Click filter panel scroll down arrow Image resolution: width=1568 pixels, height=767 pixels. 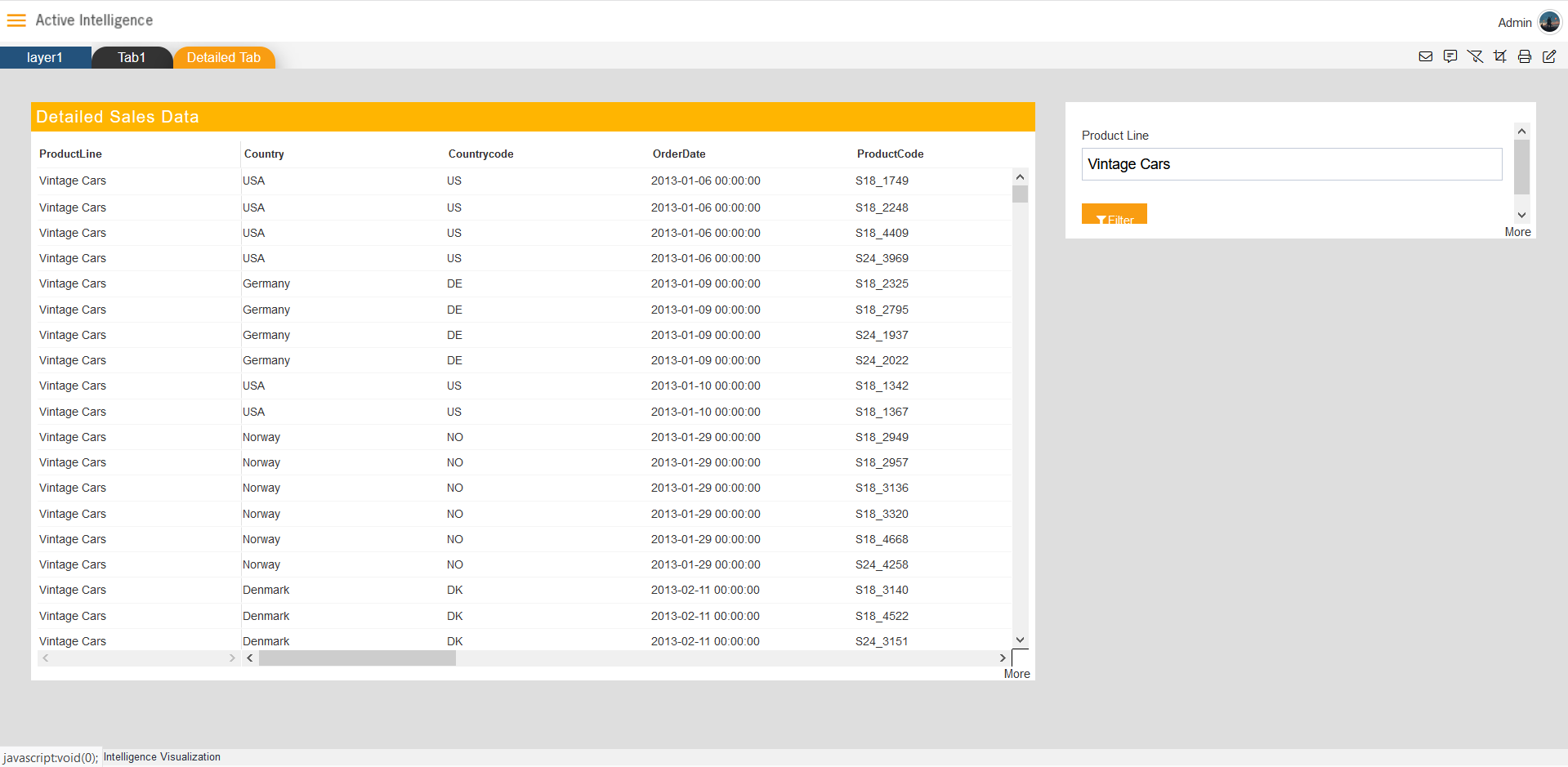pos(1521,216)
